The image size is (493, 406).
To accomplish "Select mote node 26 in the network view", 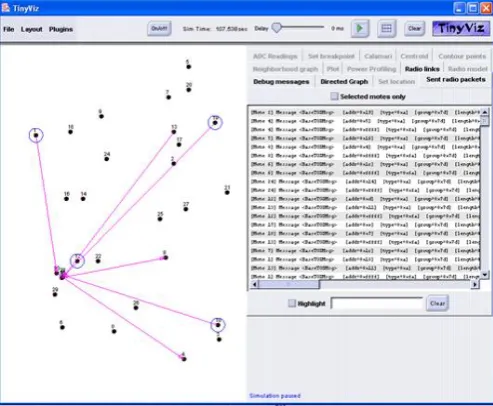I will pyautogui.click(x=136, y=308).
